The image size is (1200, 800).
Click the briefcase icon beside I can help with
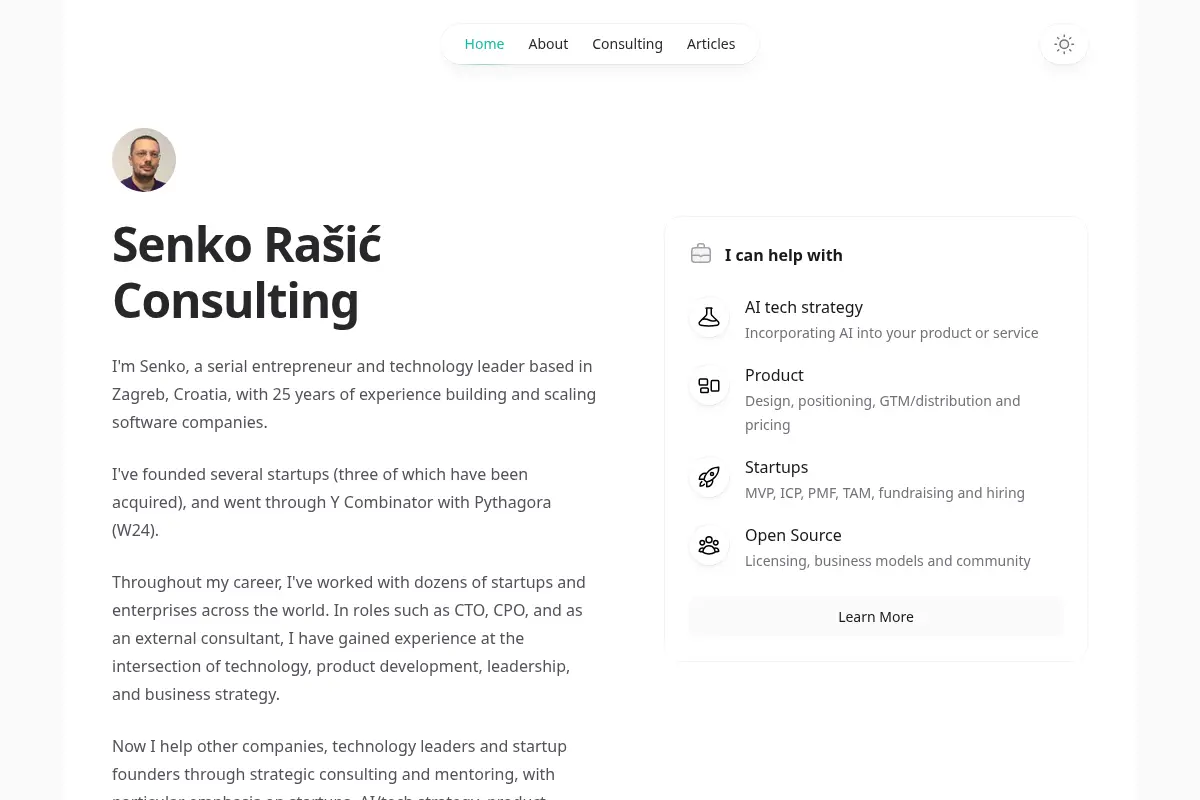point(701,254)
